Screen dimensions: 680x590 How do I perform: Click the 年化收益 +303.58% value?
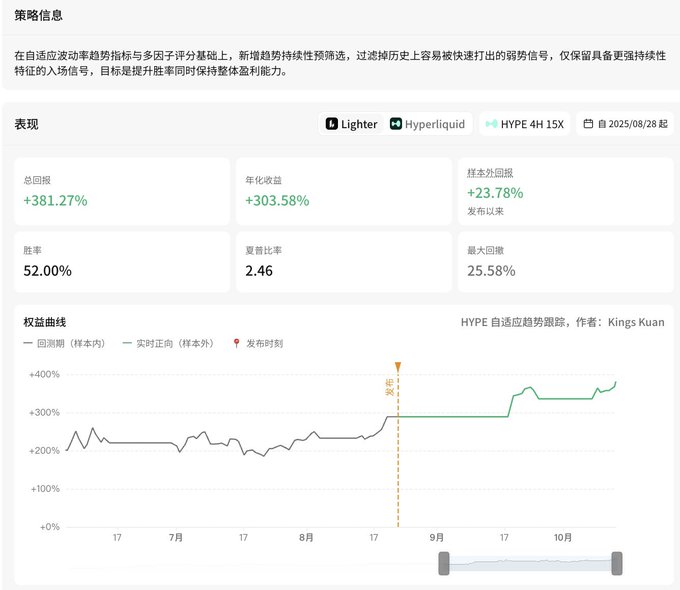click(x=277, y=201)
